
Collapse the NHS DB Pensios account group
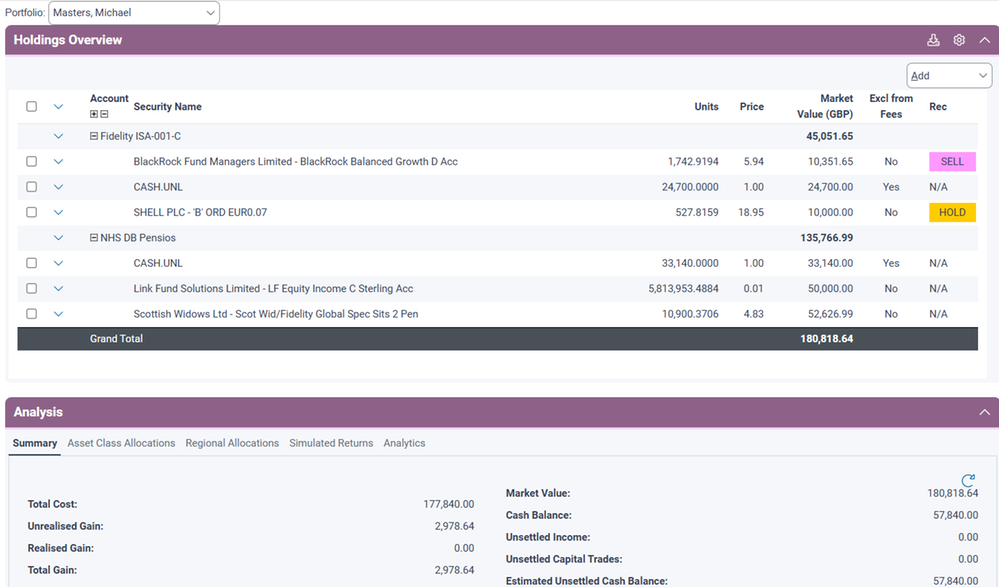[x=94, y=238]
